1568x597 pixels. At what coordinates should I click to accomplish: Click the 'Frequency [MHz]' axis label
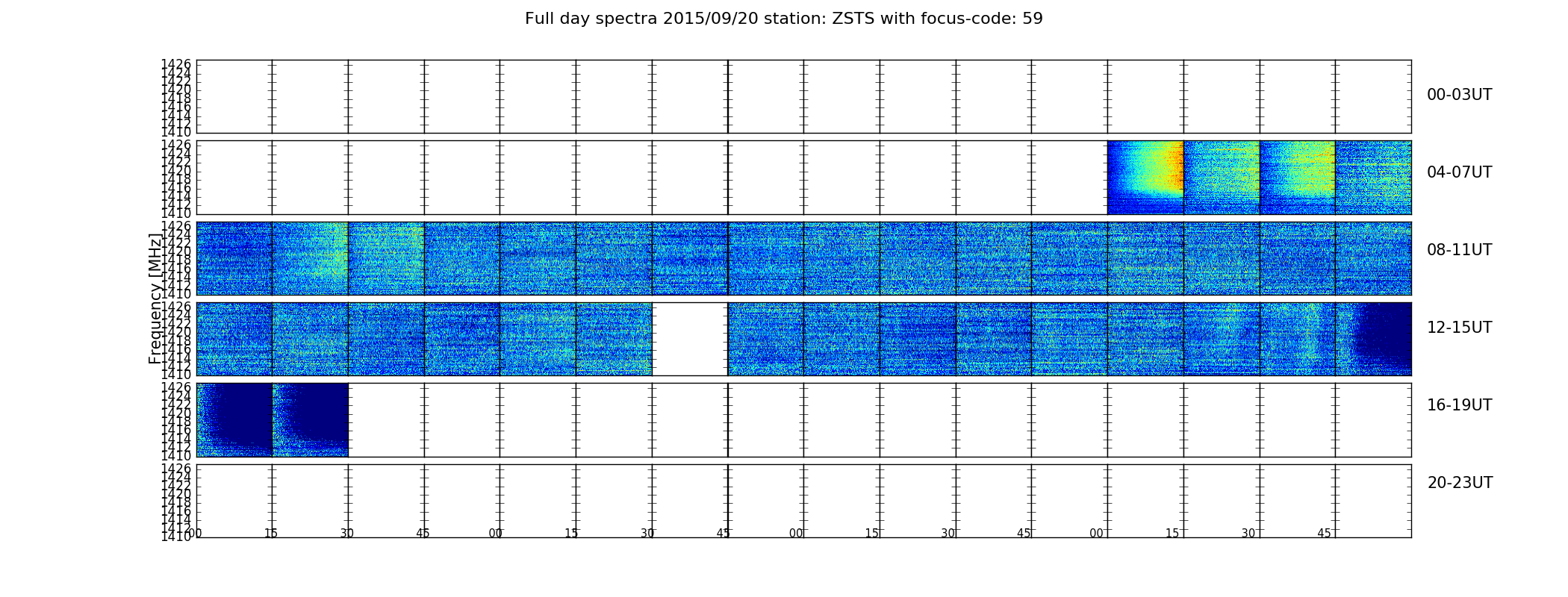[155, 298]
